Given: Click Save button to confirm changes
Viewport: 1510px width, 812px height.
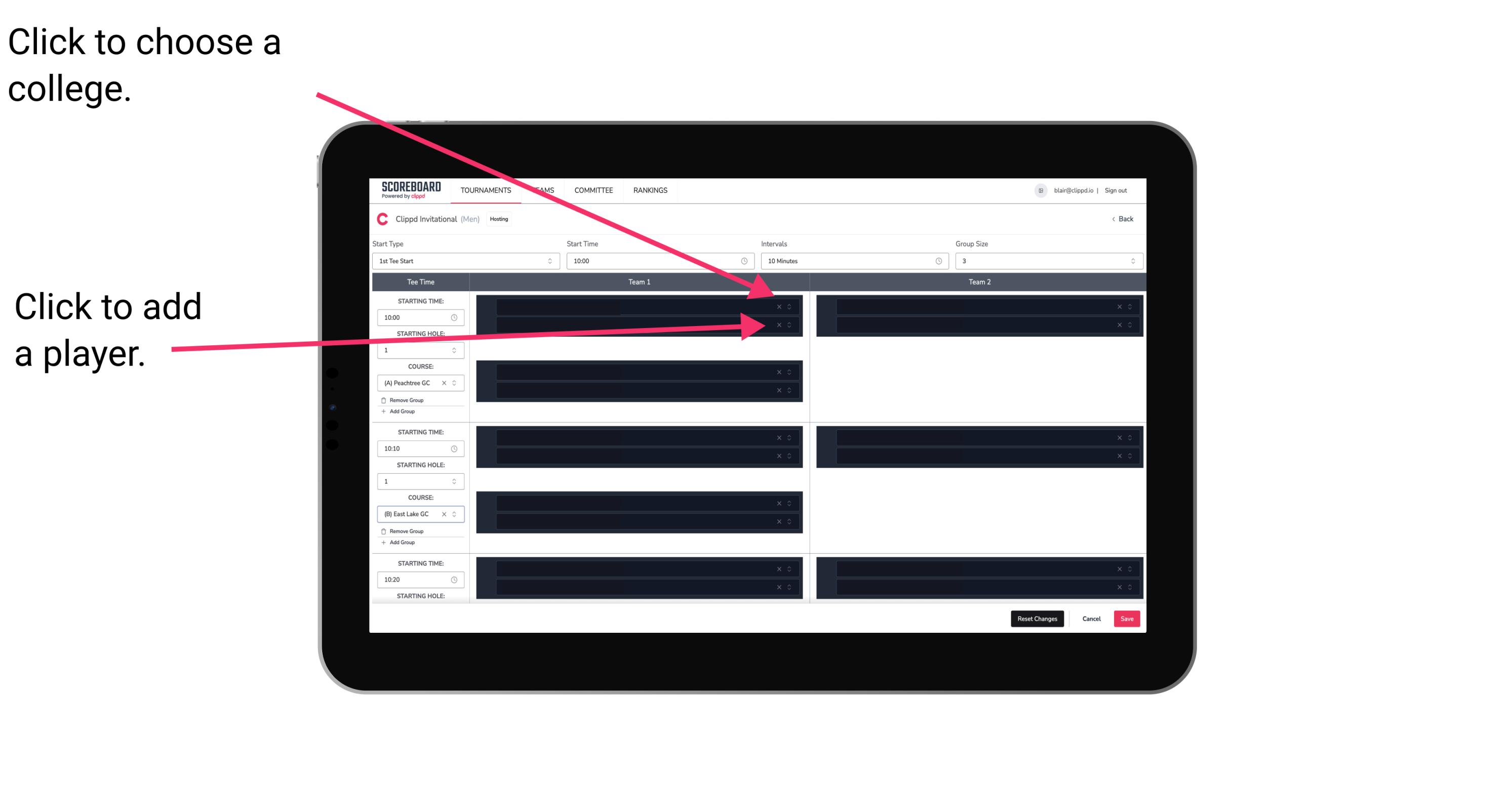Looking at the screenshot, I should coord(1127,618).
